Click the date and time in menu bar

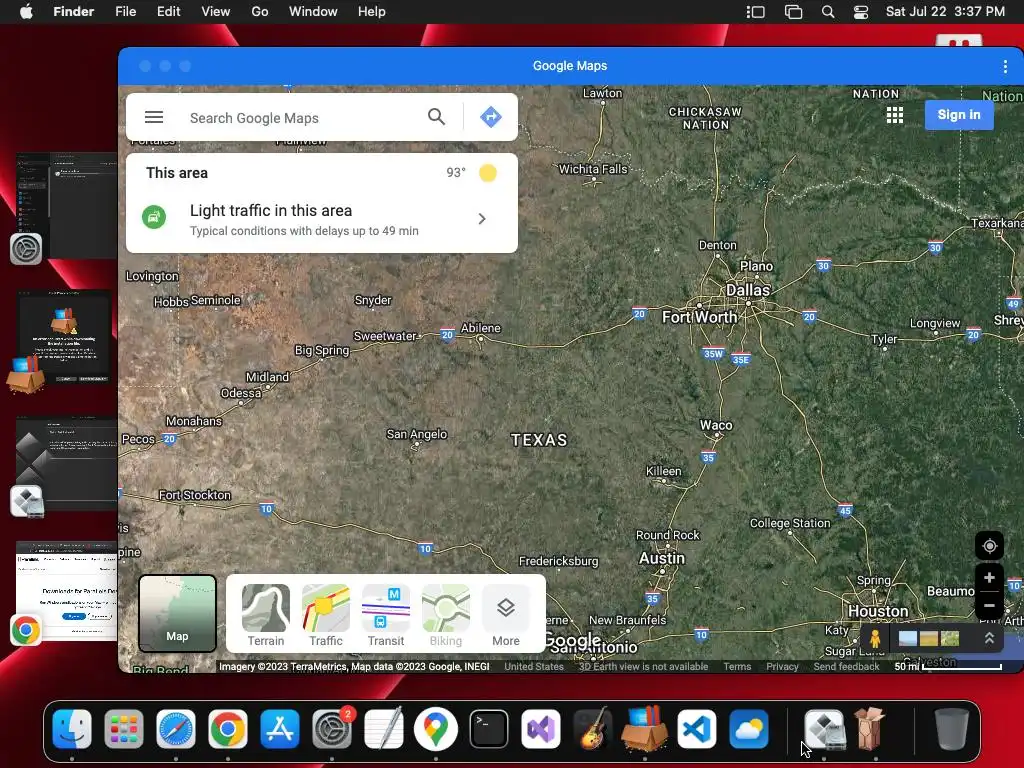click(x=945, y=12)
